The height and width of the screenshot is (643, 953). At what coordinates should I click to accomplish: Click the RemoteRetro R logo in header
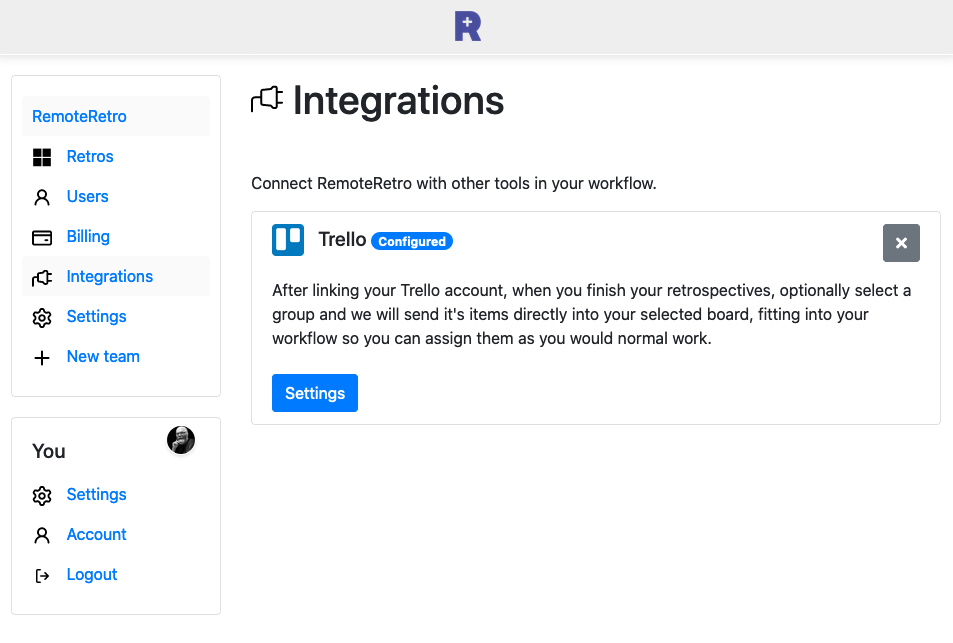pos(467,27)
